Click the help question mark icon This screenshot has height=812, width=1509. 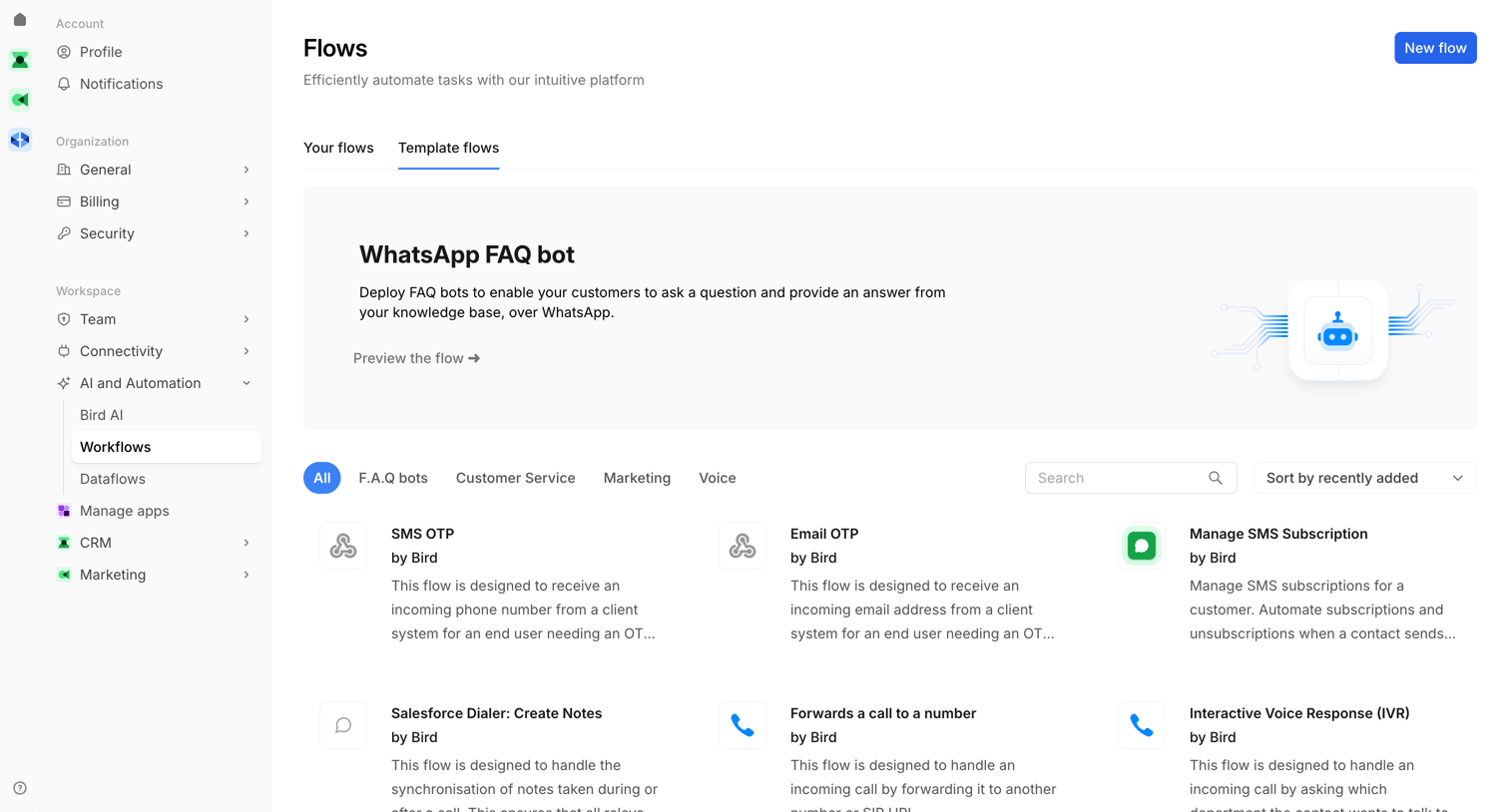click(x=20, y=788)
